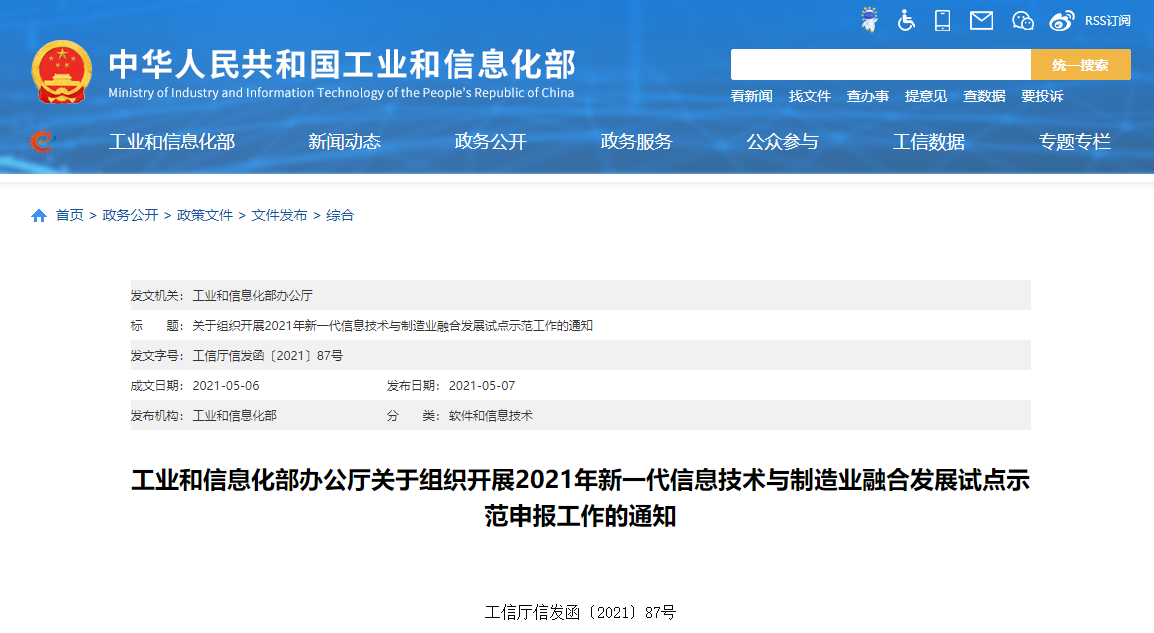The height and width of the screenshot is (633, 1154).
Task: Click the wheelchair accessibility icon
Action: click(906, 20)
